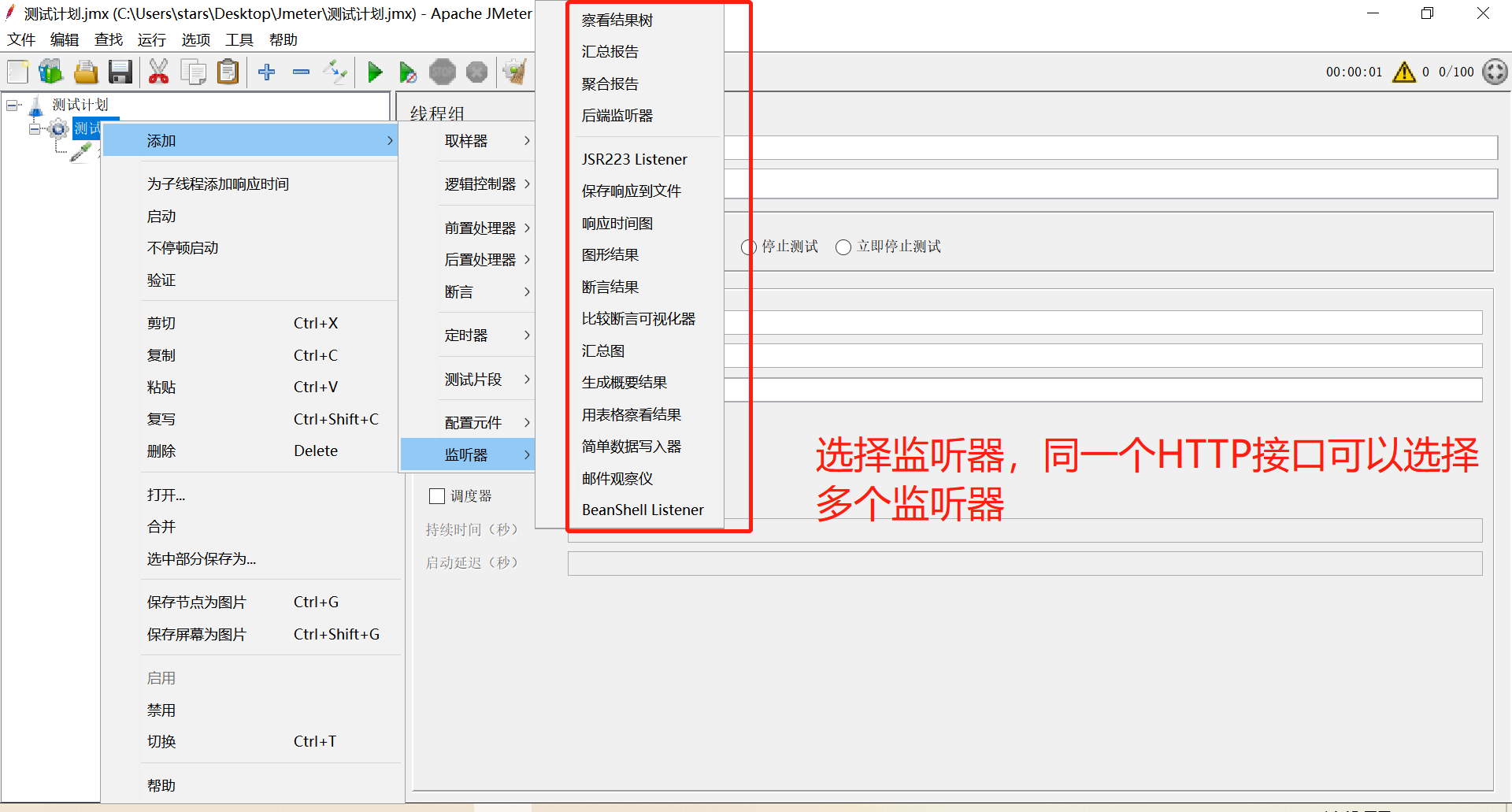Image resolution: width=1512 pixels, height=812 pixels.
Task: Save the test plan using the floppy disk icon
Action: [120, 72]
